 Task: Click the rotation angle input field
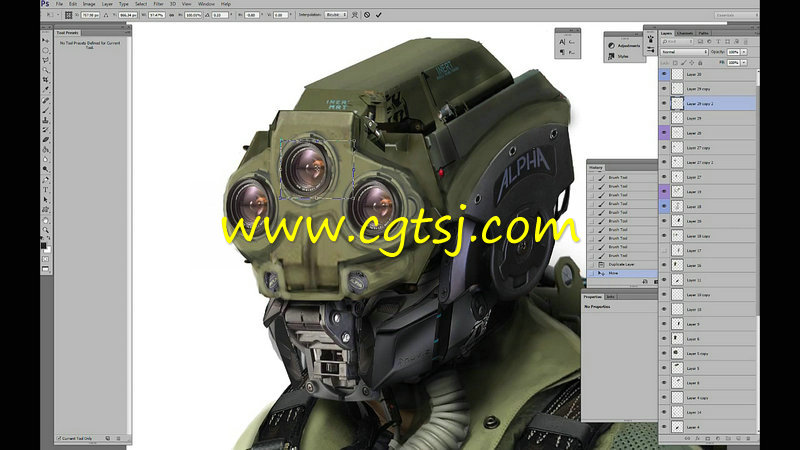pos(220,15)
